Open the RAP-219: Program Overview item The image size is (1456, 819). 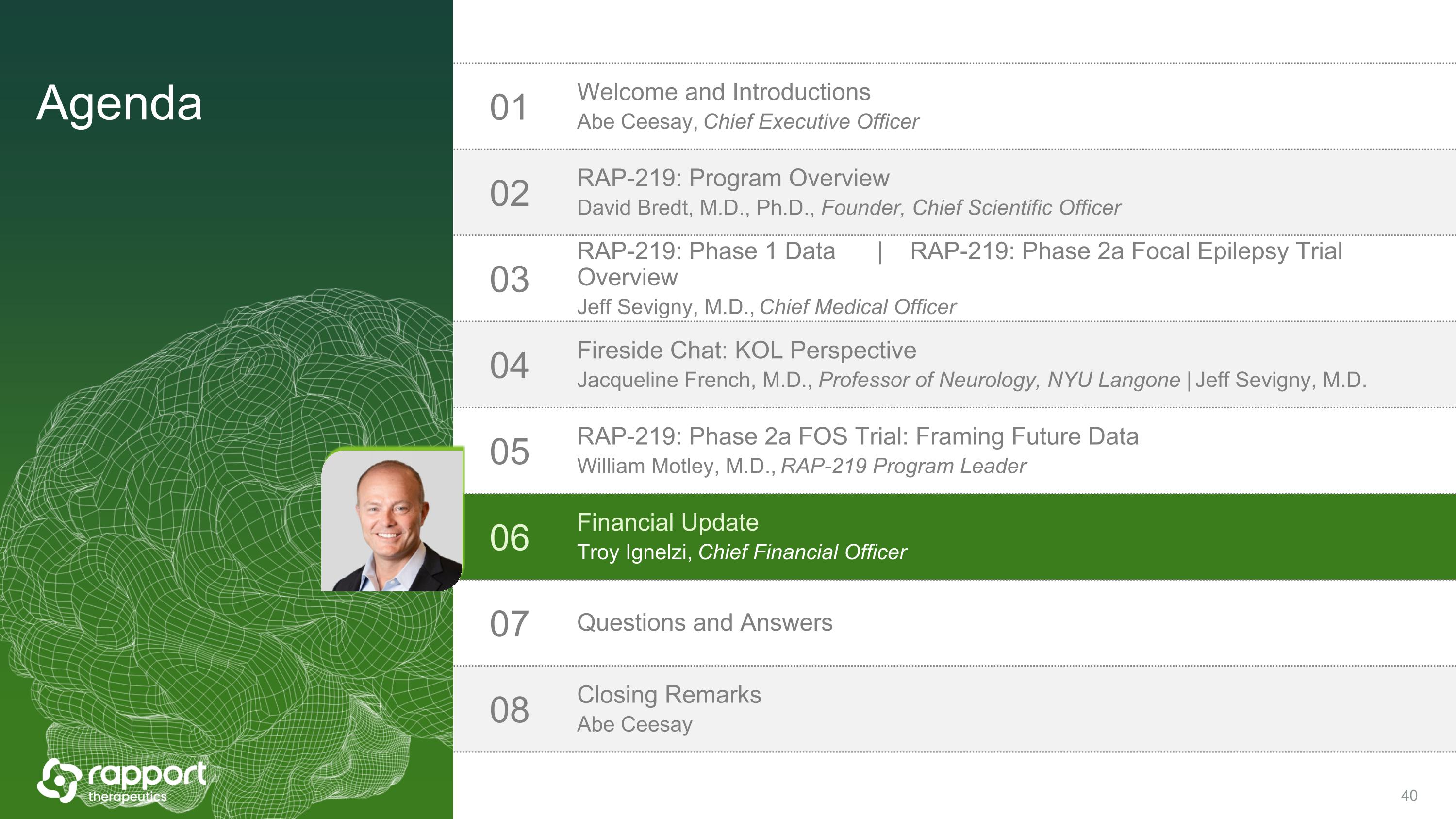tap(732, 178)
